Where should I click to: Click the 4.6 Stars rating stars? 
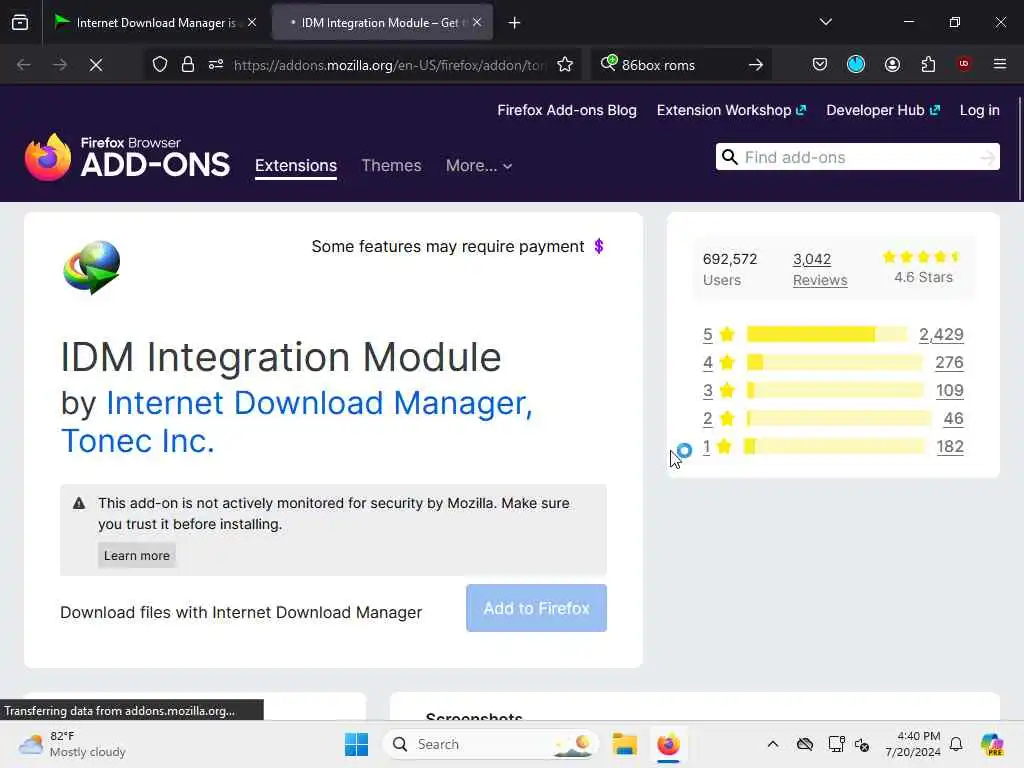coord(921,257)
